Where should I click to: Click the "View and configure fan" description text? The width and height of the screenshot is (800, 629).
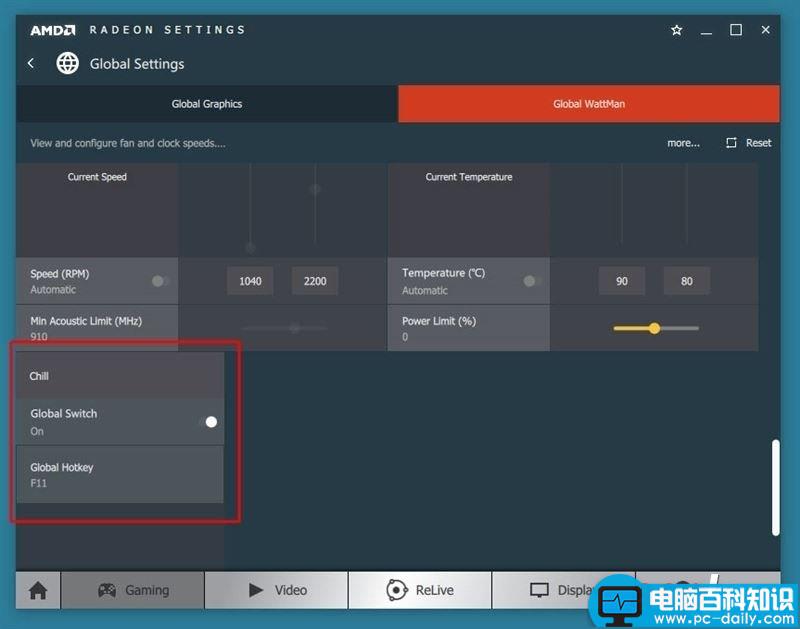click(x=128, y=143)
